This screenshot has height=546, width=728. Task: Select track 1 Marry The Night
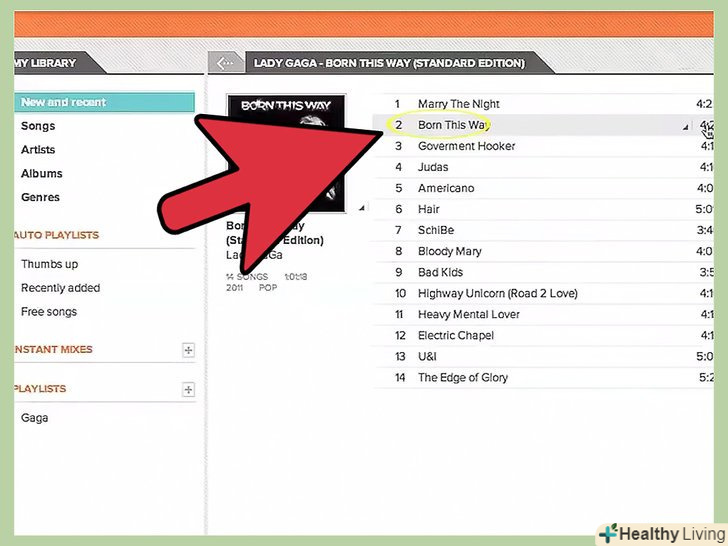pos(543,104)
